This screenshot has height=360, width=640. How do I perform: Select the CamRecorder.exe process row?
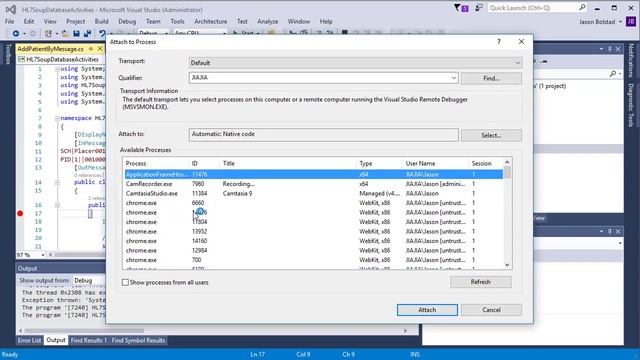point(313,184)
